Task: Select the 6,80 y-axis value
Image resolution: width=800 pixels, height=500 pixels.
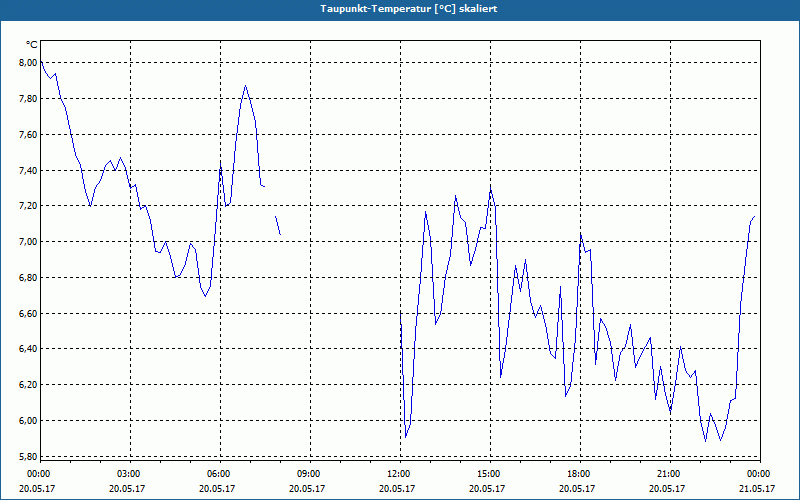Action: click(29, 278)
